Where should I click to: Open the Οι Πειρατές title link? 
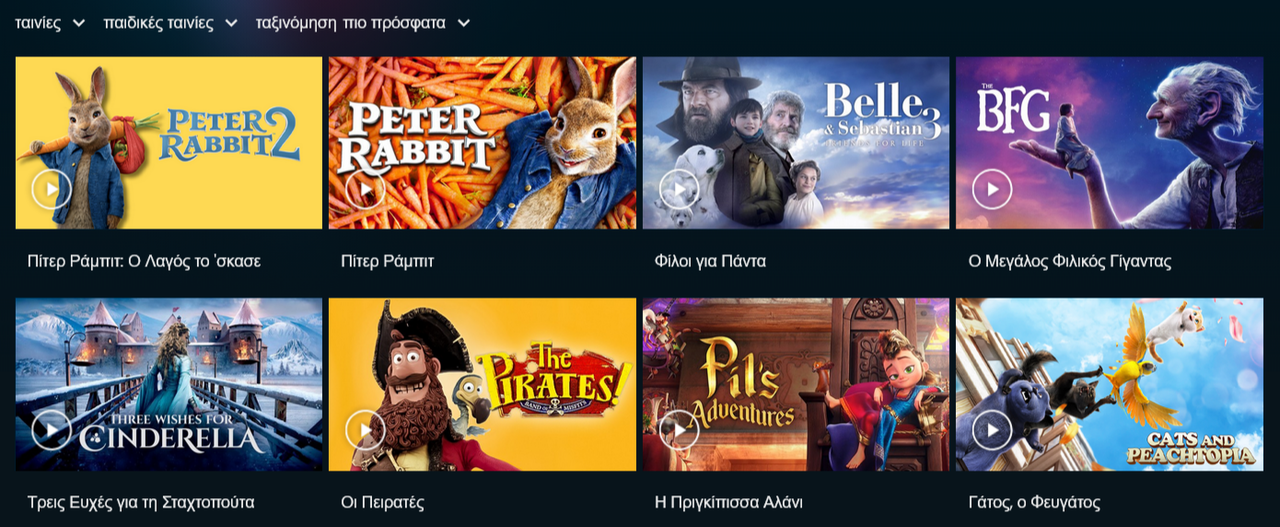click(383, 502)
